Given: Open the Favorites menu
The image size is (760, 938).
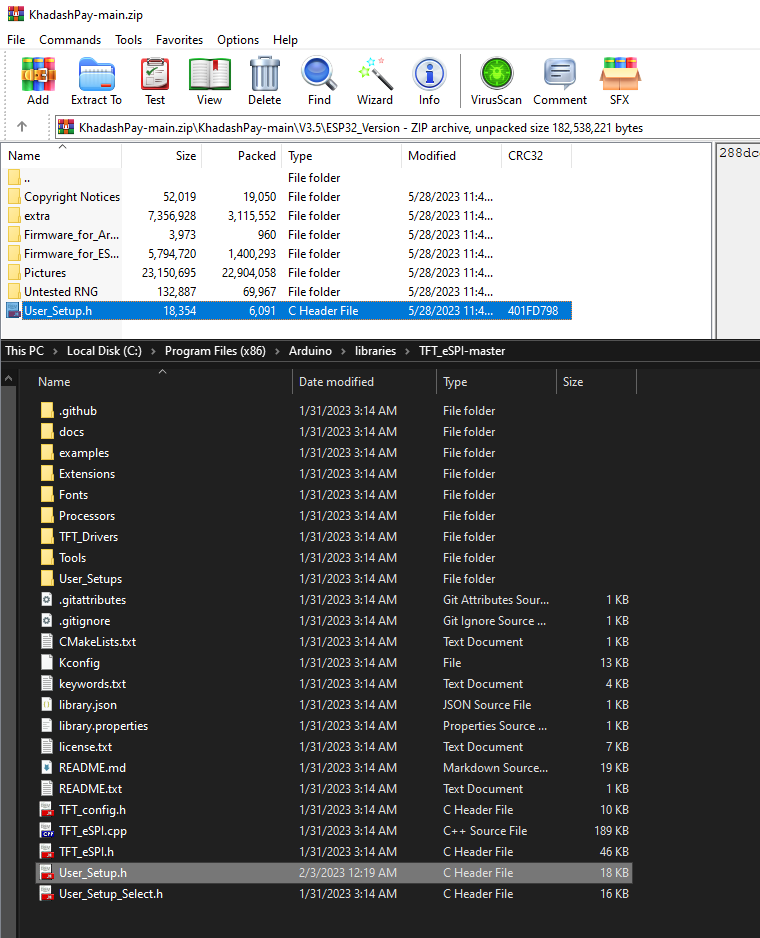Looking at the screenshot, I should point(180,39).
